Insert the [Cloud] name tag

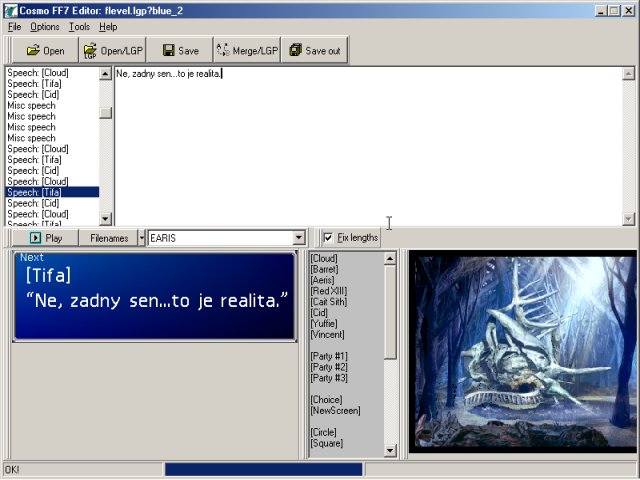324,258
